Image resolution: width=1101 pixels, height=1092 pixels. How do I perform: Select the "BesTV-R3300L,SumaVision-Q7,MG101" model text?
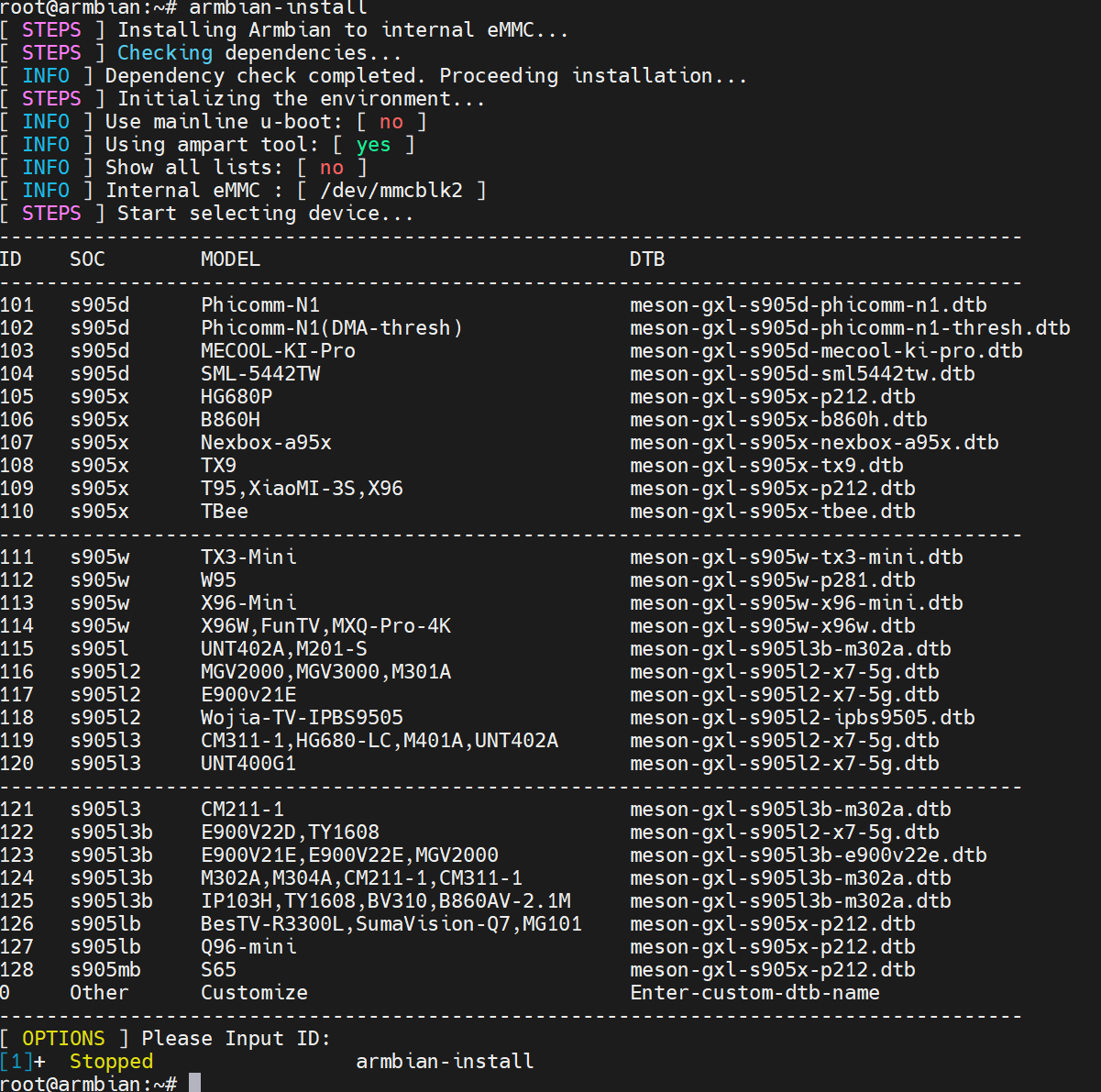pyautogui.click(x=391, y=924)
